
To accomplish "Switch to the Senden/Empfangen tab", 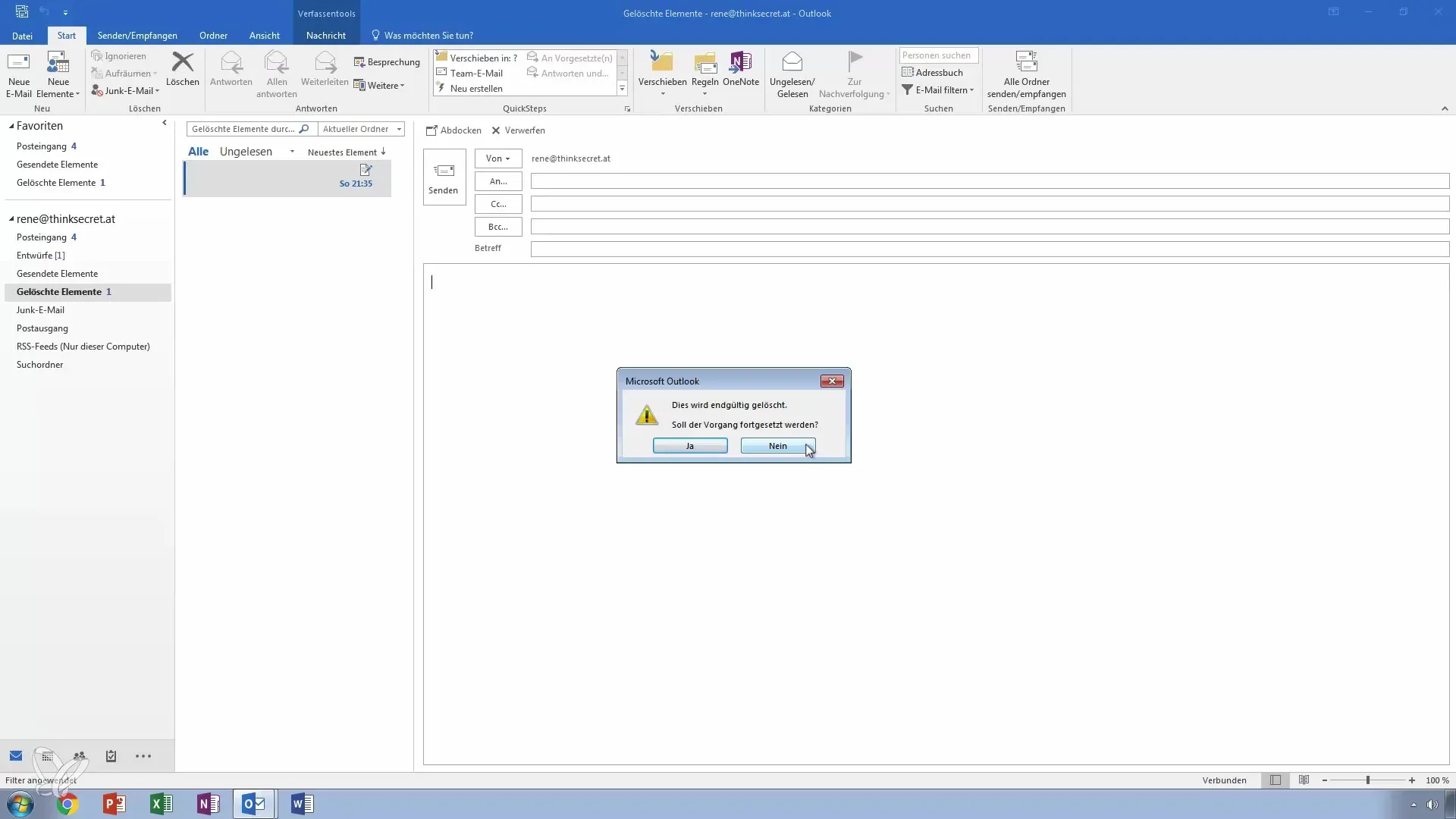I will [137, 36].
